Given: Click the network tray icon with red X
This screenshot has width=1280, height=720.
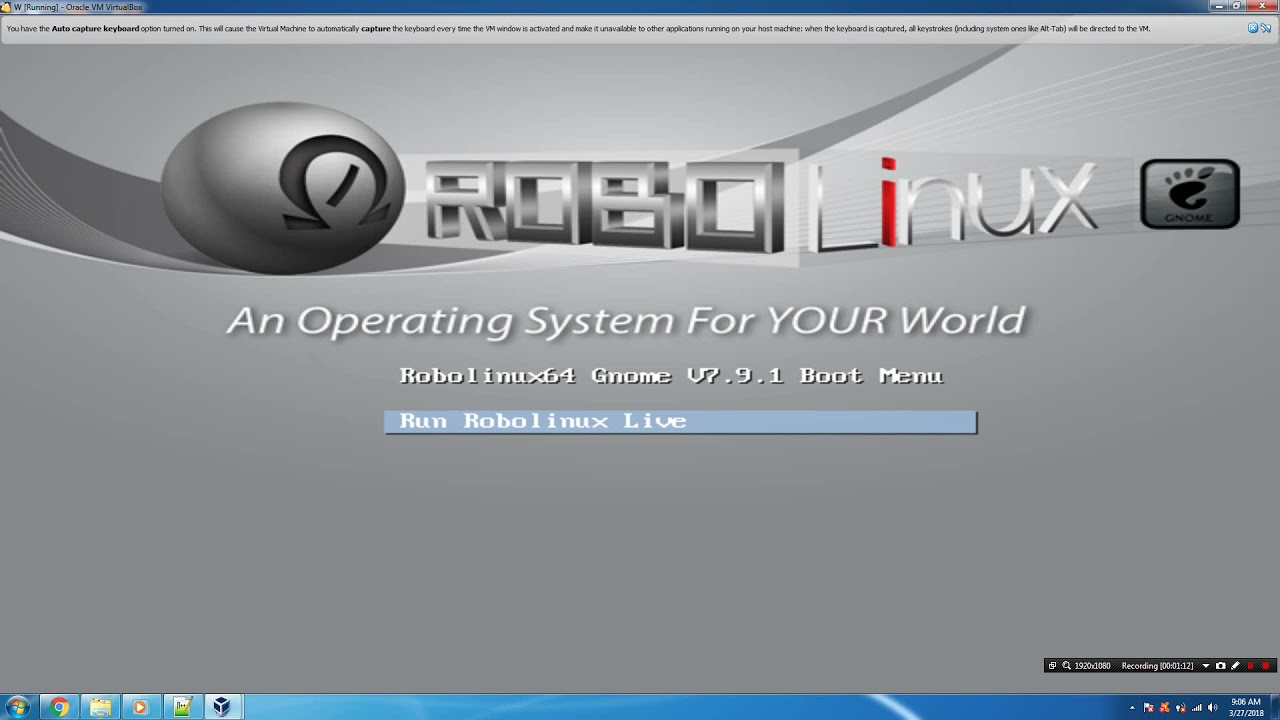Looking at the screenshot, I should coord(1181,708).
